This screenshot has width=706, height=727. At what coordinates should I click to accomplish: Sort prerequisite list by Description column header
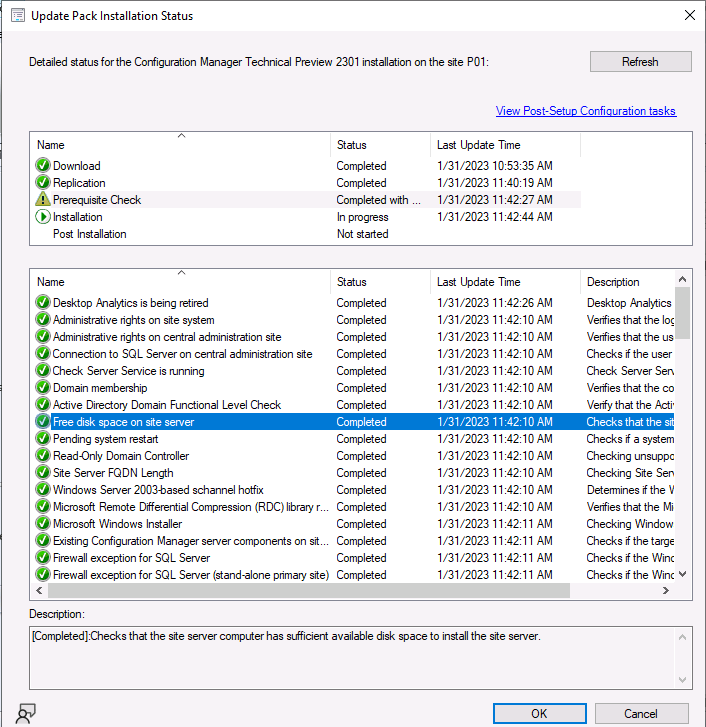628,282
